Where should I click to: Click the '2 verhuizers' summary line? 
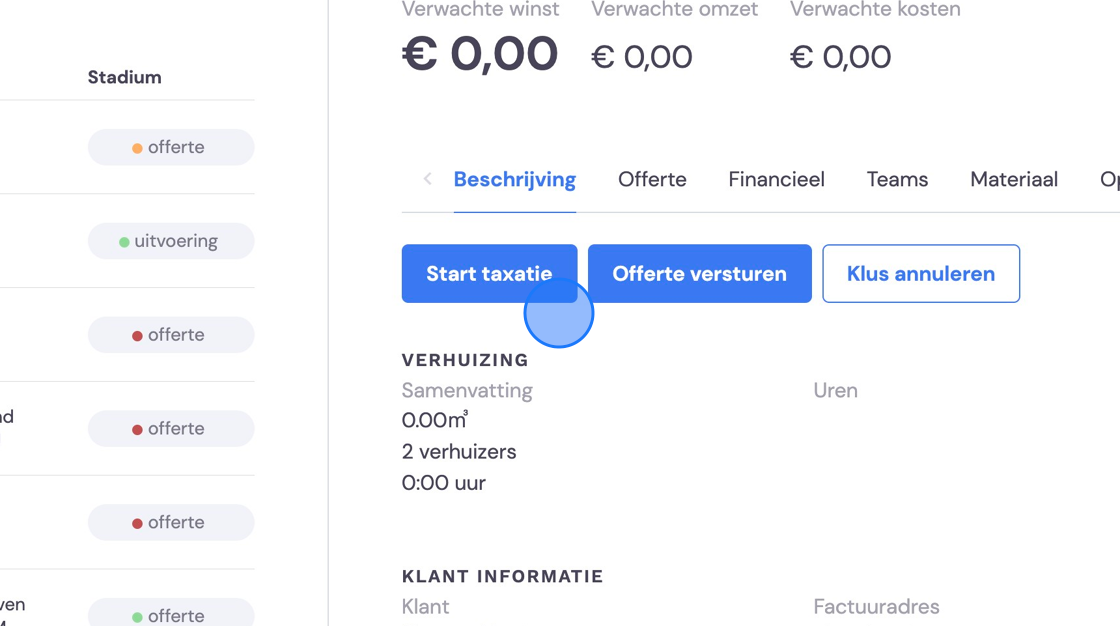point(459,452)
